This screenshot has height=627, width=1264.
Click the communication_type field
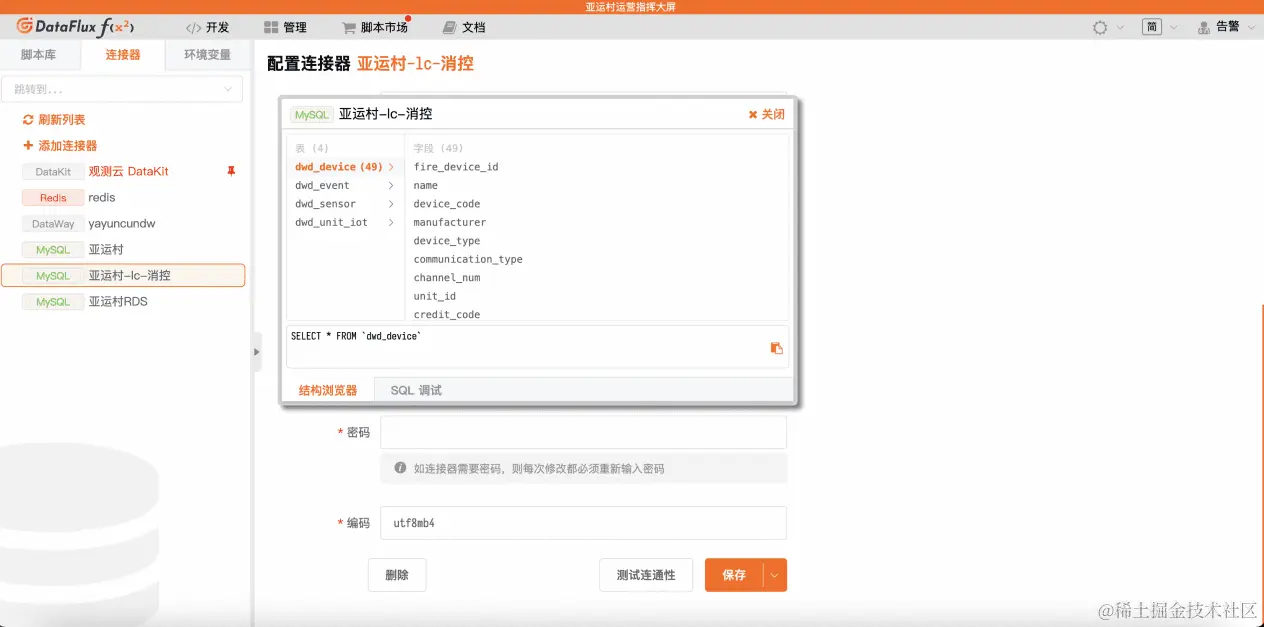coord(468,259)
